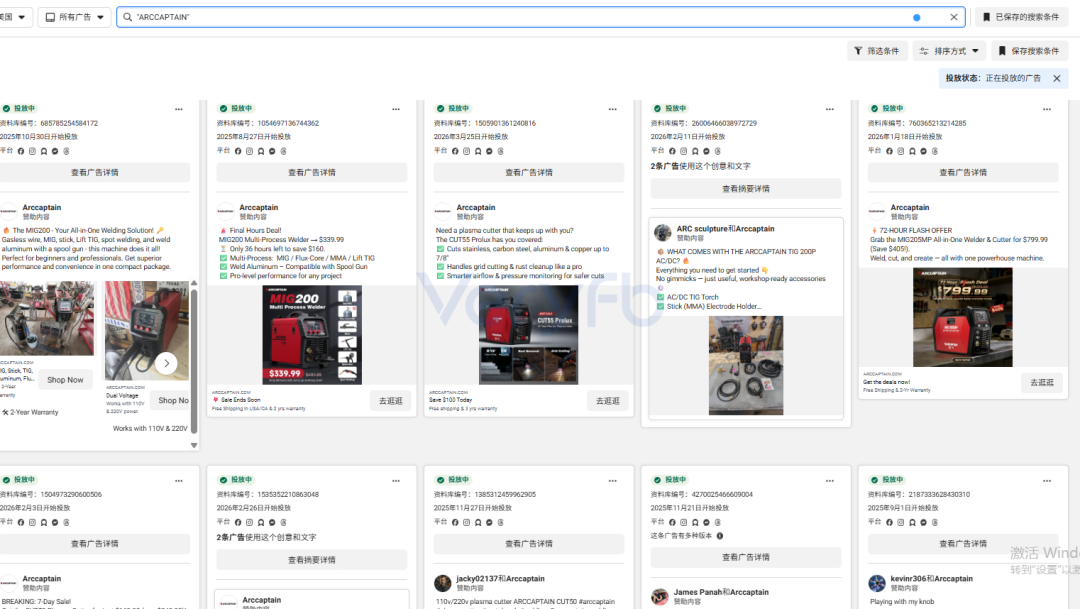View ad details for ad 1054697136744362
The image size is (1080, 609).
click(311, 172)
